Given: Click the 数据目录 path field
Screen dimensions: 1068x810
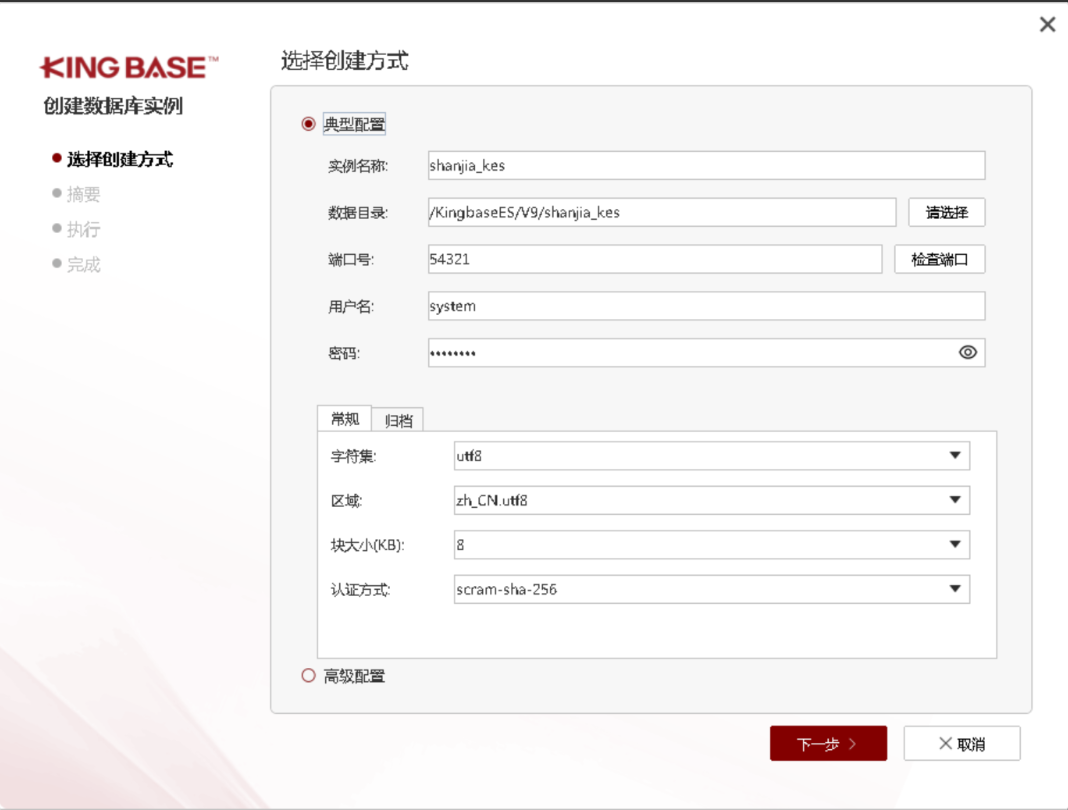Looking at the screenshot, I should click(x=661, y=213).
